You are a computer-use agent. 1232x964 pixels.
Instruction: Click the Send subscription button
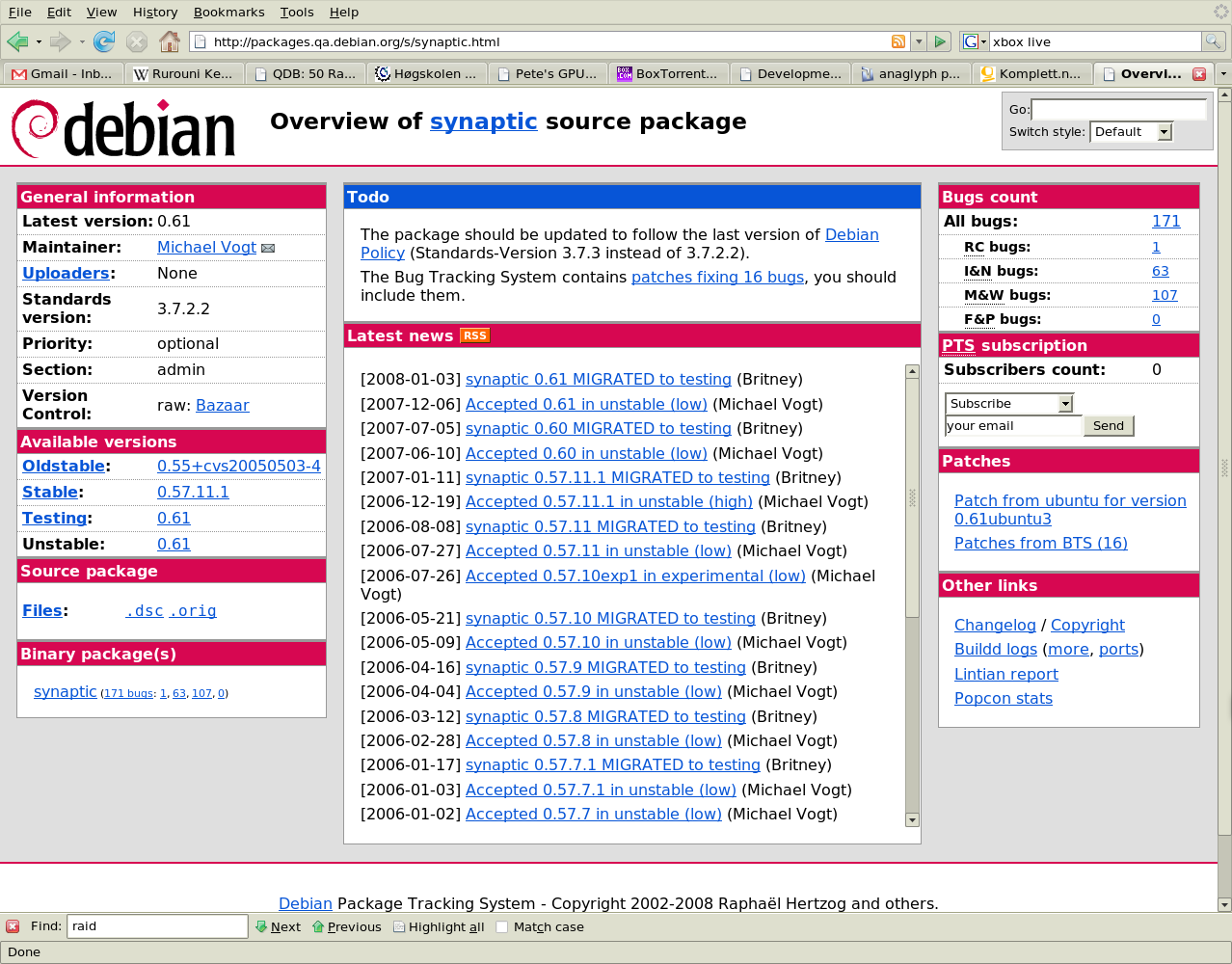(x=1109, y=426)
